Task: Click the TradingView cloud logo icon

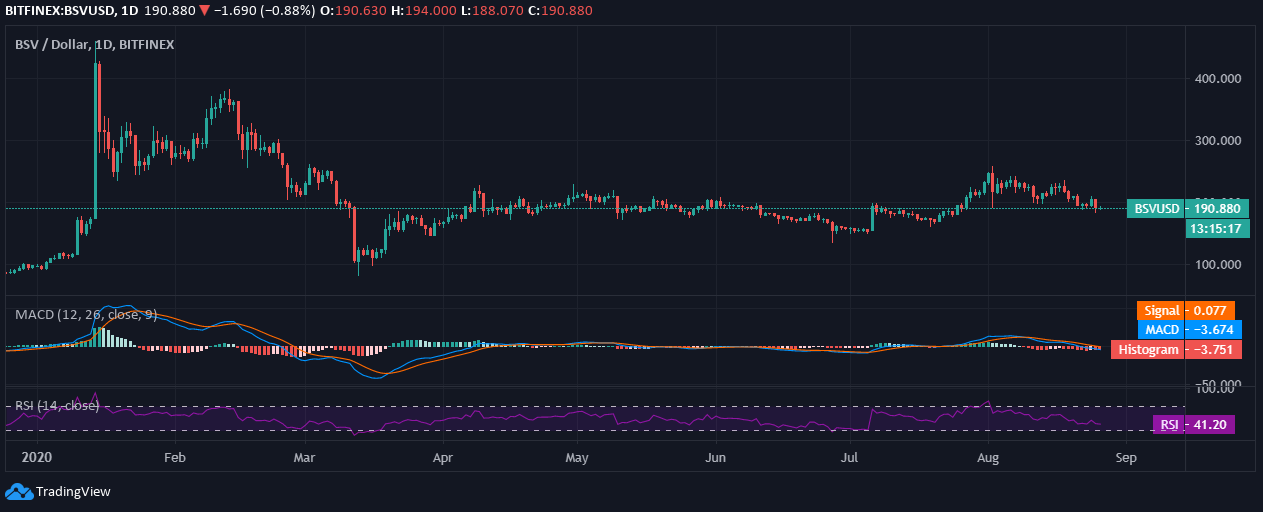Action: point(19,491)
